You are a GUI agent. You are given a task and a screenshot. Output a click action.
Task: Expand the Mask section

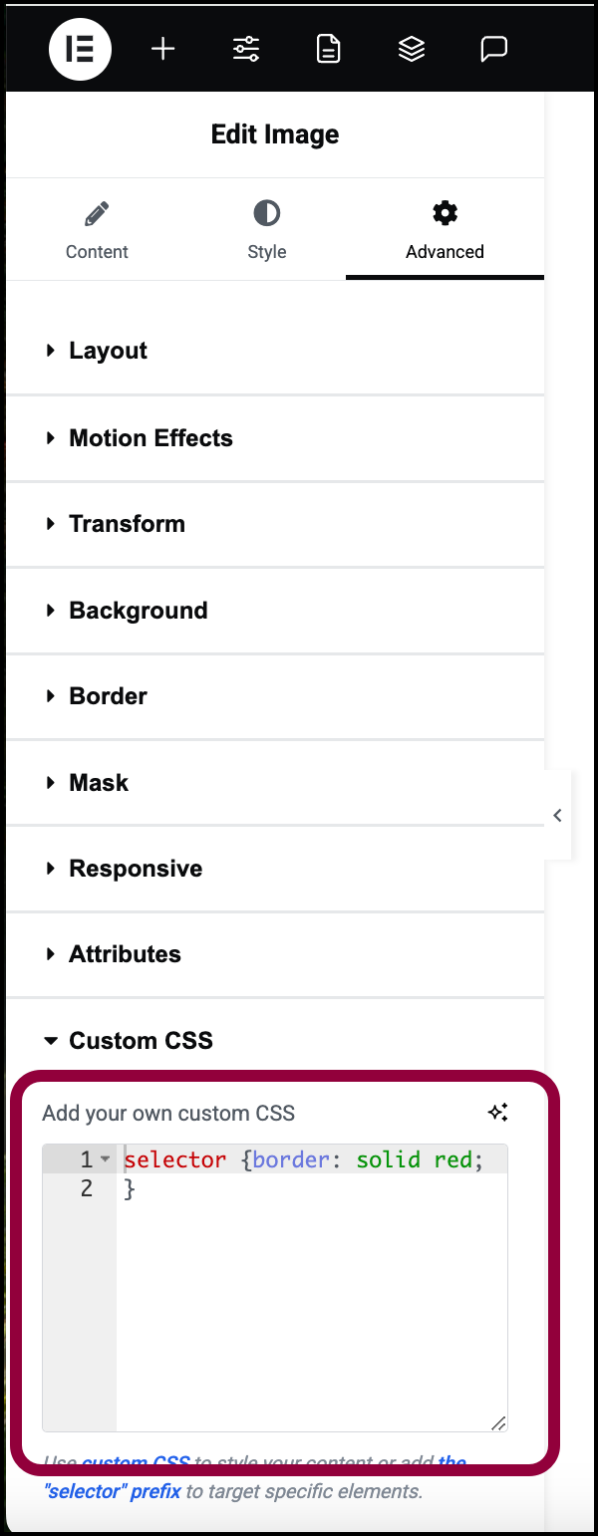pos(99,782)
